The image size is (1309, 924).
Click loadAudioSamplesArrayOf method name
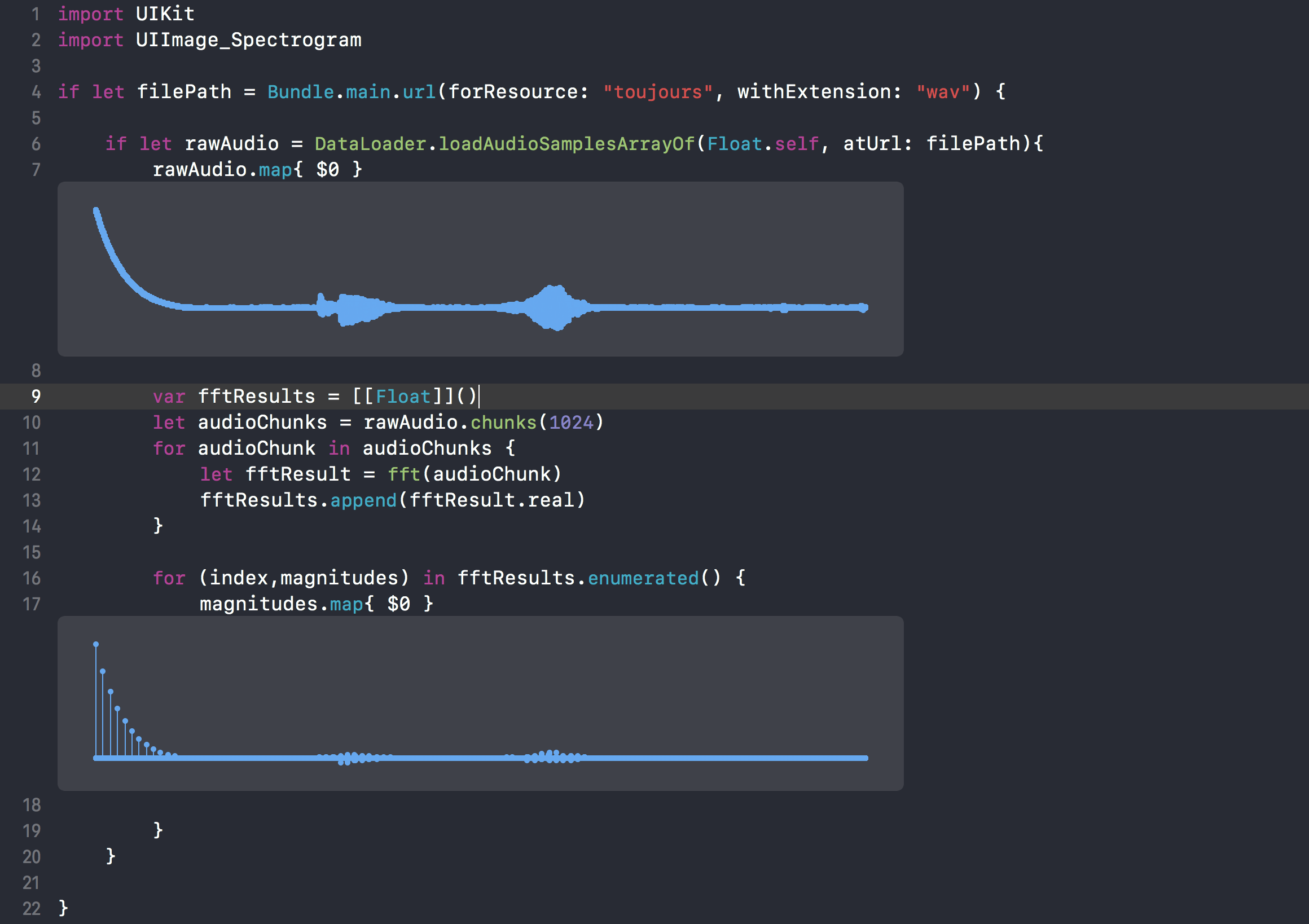[x=566, y=144]
